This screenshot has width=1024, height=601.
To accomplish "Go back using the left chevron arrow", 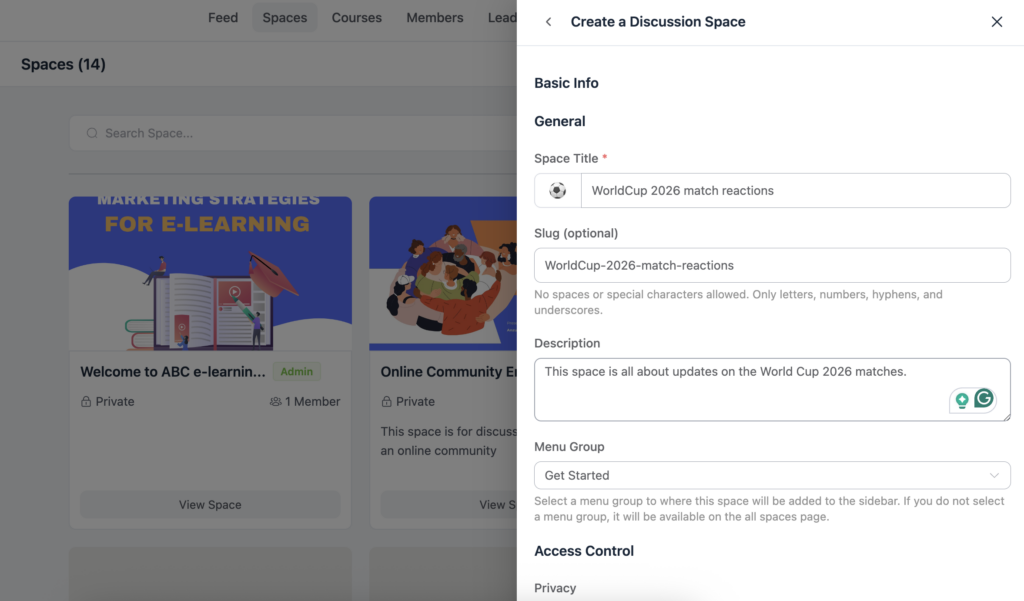I will coord(549,22).
